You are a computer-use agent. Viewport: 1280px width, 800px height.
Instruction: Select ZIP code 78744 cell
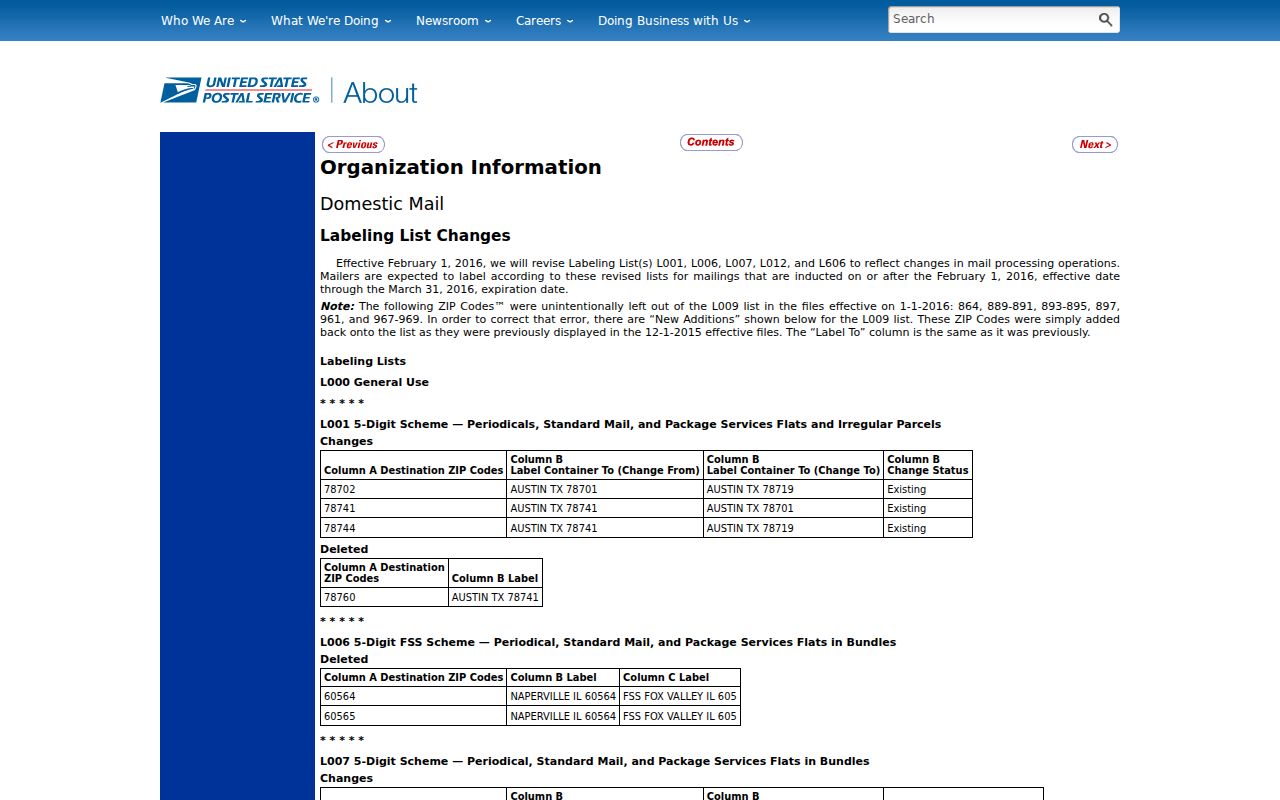(413, 528)
